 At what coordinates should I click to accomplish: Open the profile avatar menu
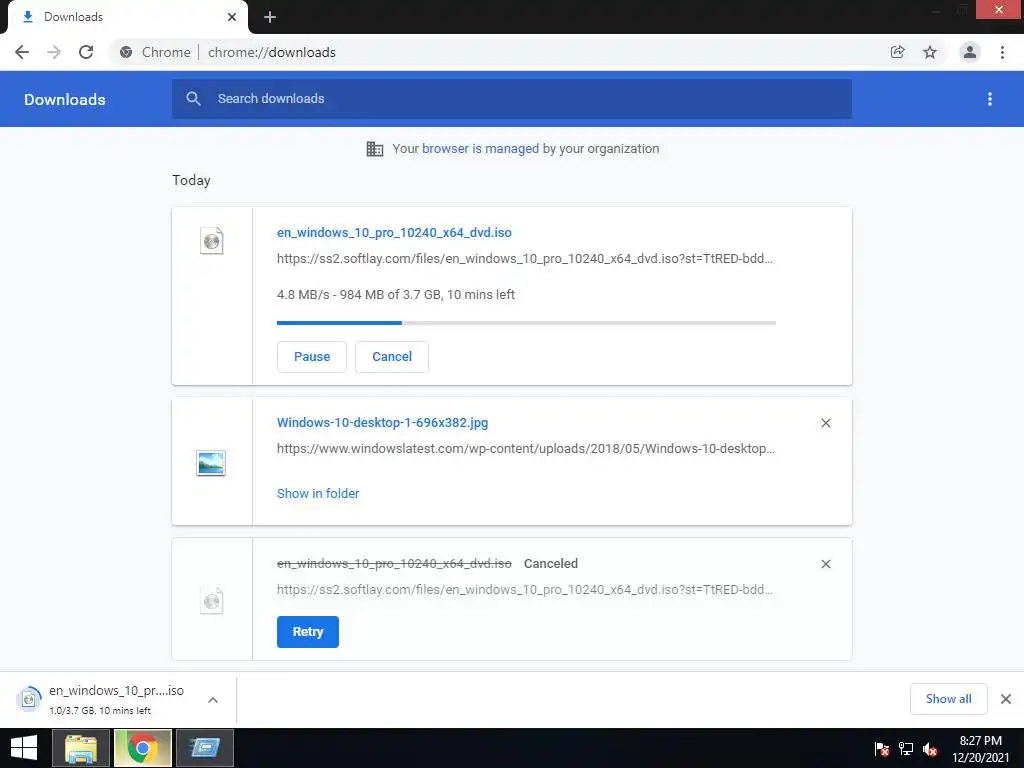[x=970, y=52]
